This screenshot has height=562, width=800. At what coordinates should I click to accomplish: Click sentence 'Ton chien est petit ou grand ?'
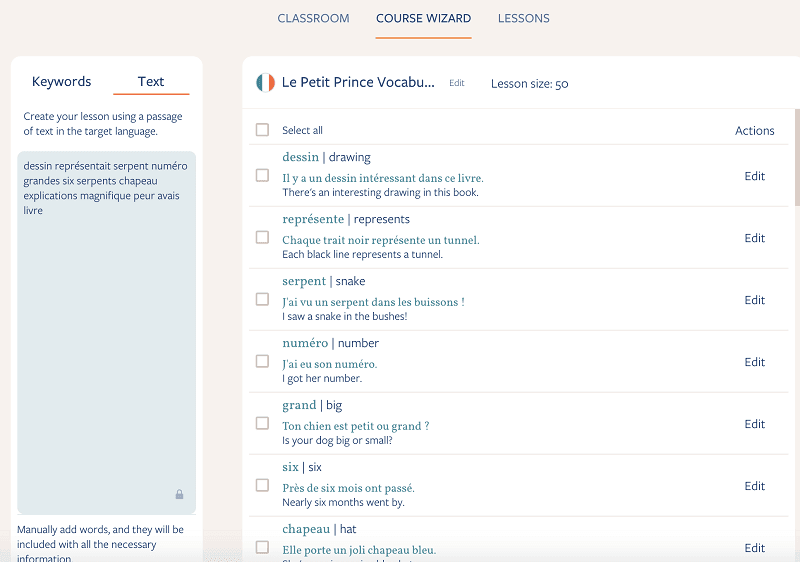click(x=356, y=426)
